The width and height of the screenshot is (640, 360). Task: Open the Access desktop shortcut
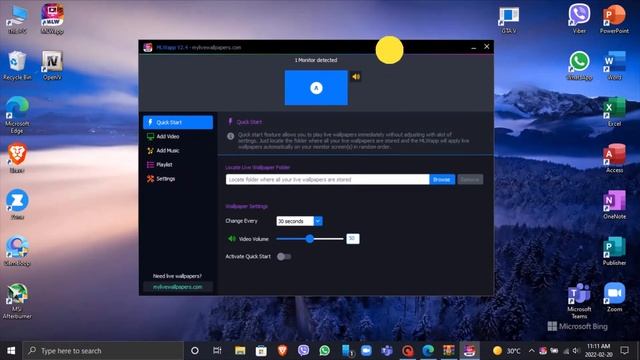tap(614, 158)
